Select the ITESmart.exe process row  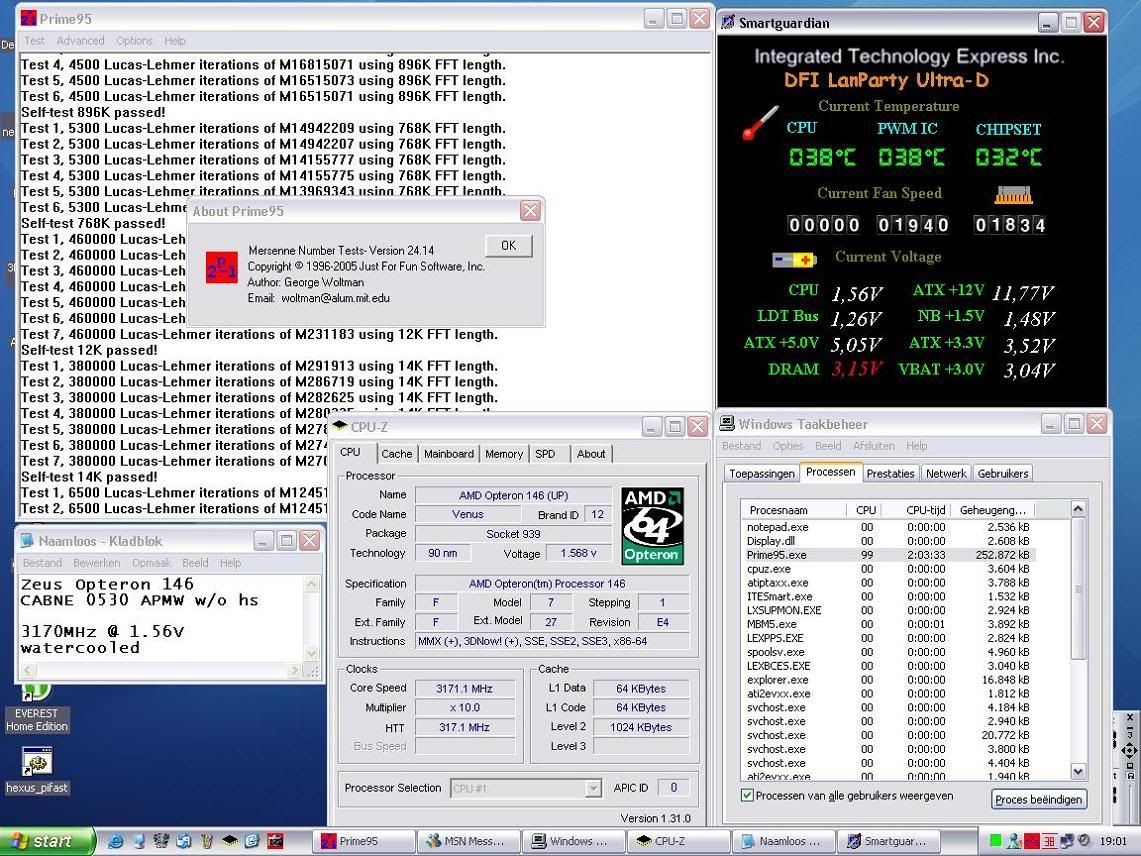[888, 596]
